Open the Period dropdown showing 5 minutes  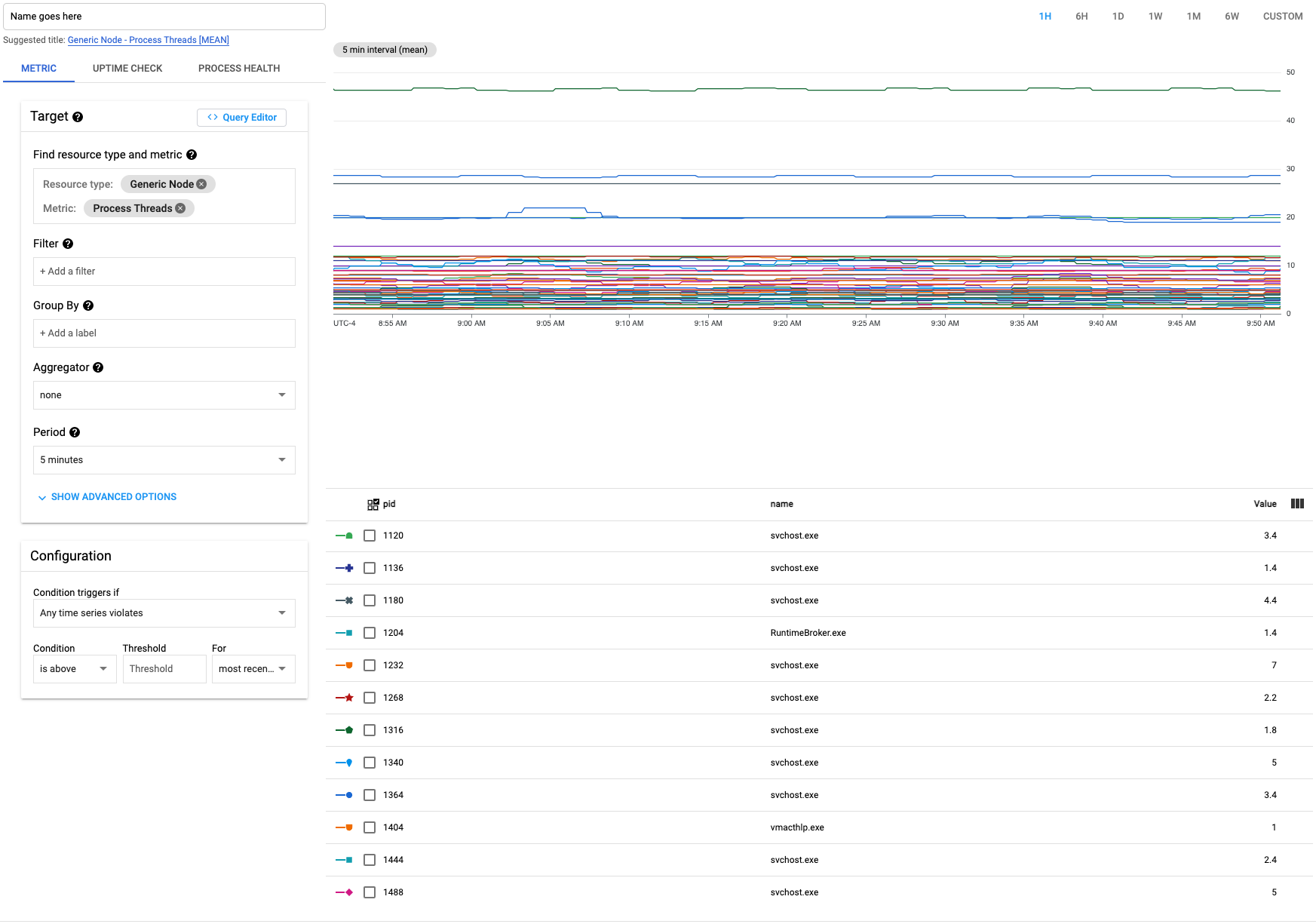click(x=164, y=460)
